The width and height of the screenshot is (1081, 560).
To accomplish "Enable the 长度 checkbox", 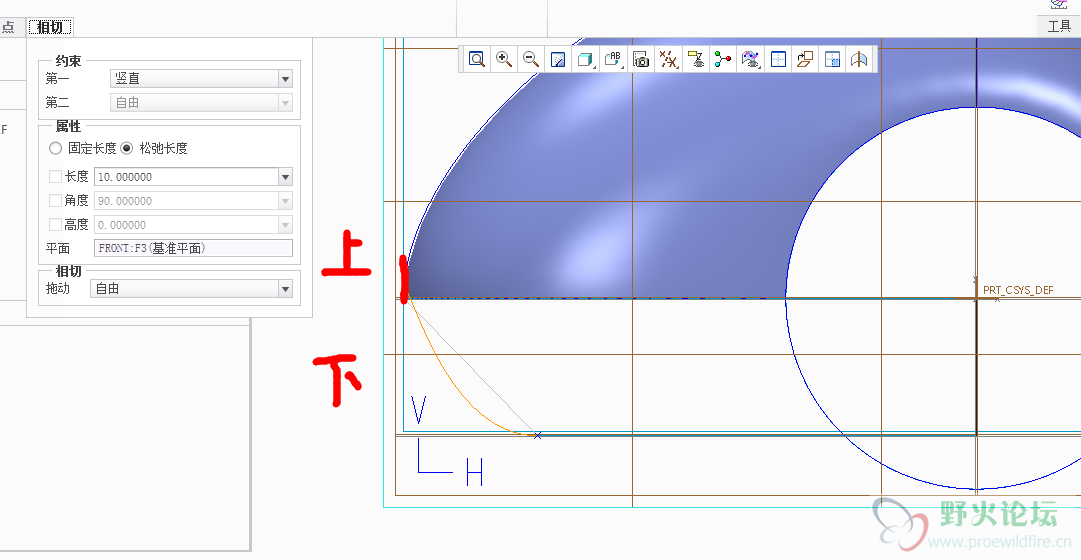I will point(55,177).
